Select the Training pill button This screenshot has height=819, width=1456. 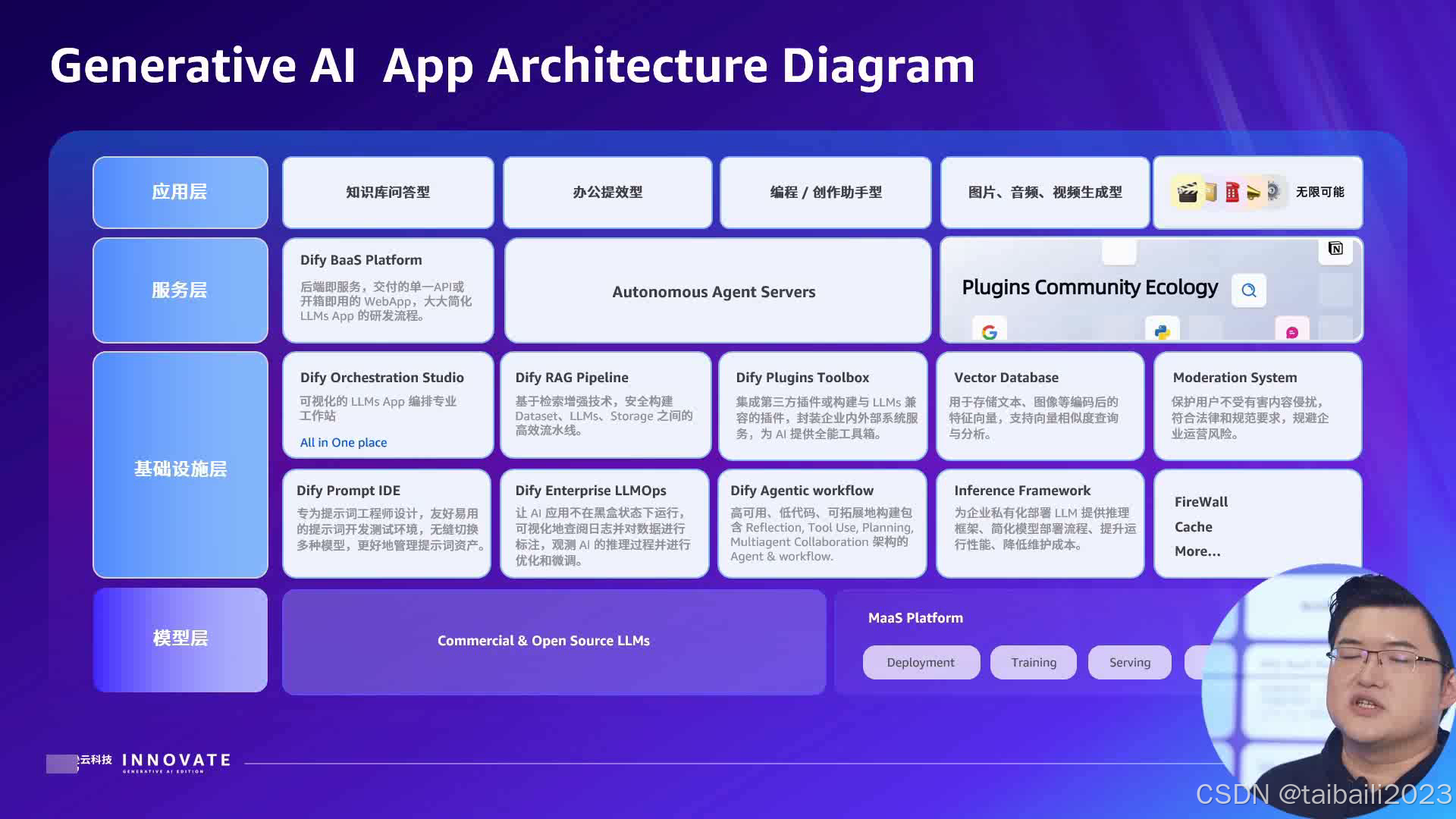coord(1033,662)
